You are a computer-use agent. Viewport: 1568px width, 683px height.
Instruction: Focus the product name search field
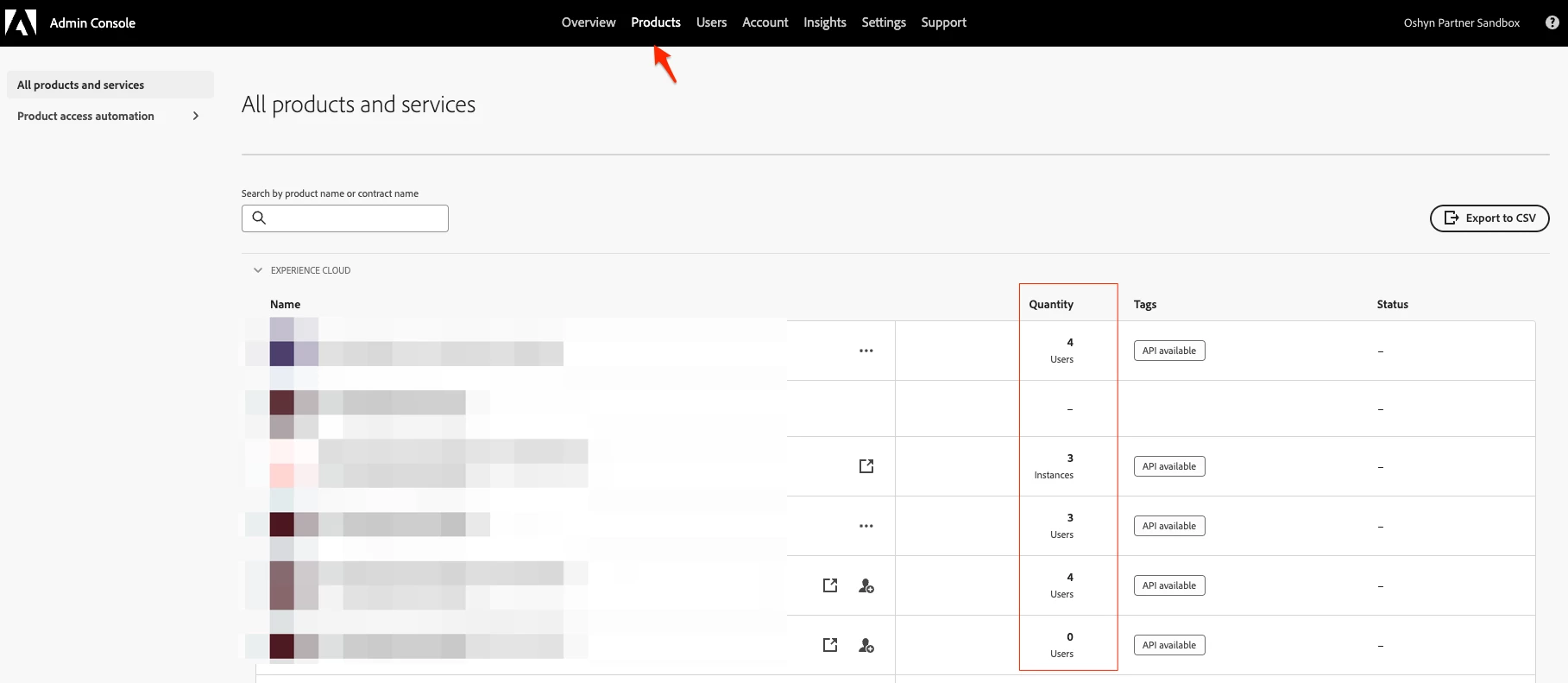(x=345, y=218)
